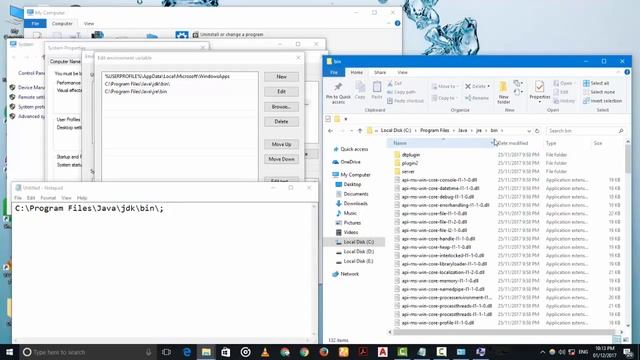Viewport: 640px width, 360px height.
Task: Click the Cut scissors icon
Action: (x=390, y=83)
